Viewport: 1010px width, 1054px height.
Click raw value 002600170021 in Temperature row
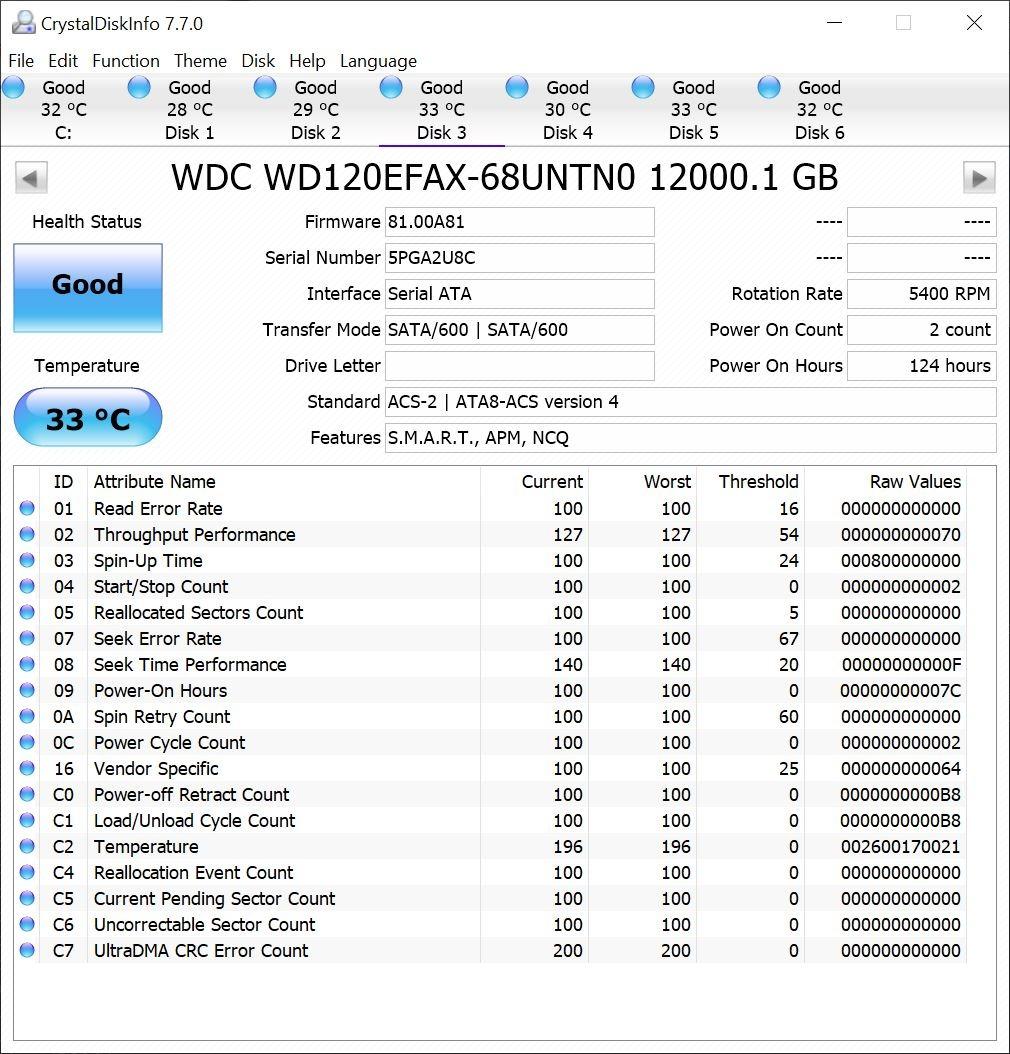[x=900, y=846]
